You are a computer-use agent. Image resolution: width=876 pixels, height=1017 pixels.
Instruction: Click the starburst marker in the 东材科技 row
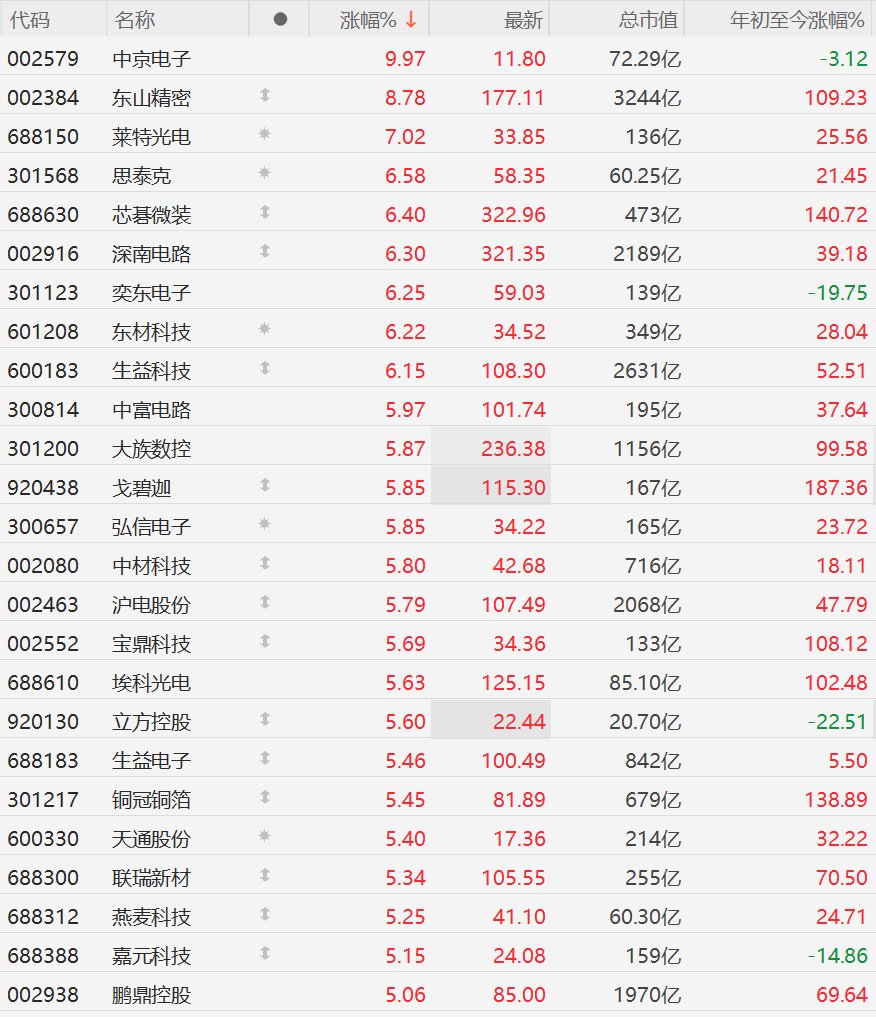pyautogui.click(x=265, y=330)
